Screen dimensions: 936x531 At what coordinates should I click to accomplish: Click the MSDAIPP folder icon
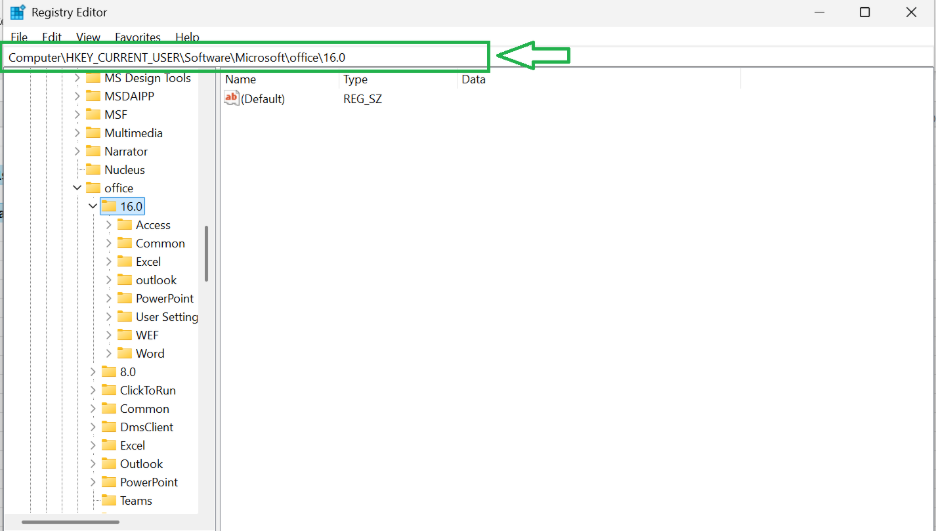coord(93,96)
